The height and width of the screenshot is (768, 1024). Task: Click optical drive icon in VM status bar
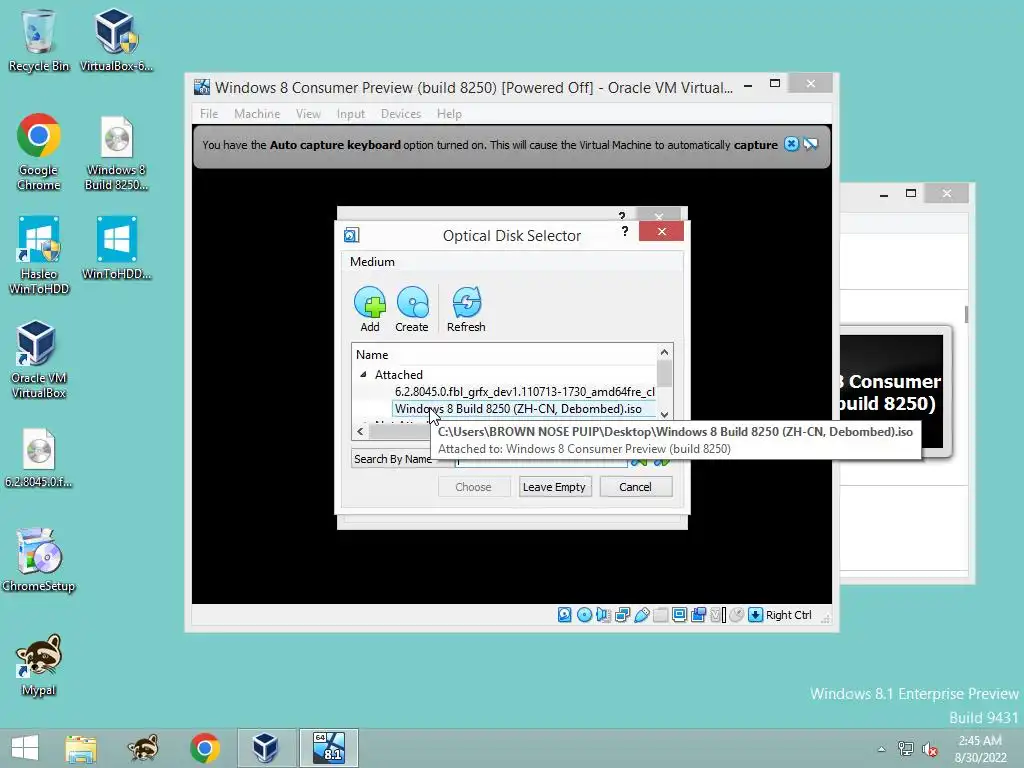[x=584, y=615]
